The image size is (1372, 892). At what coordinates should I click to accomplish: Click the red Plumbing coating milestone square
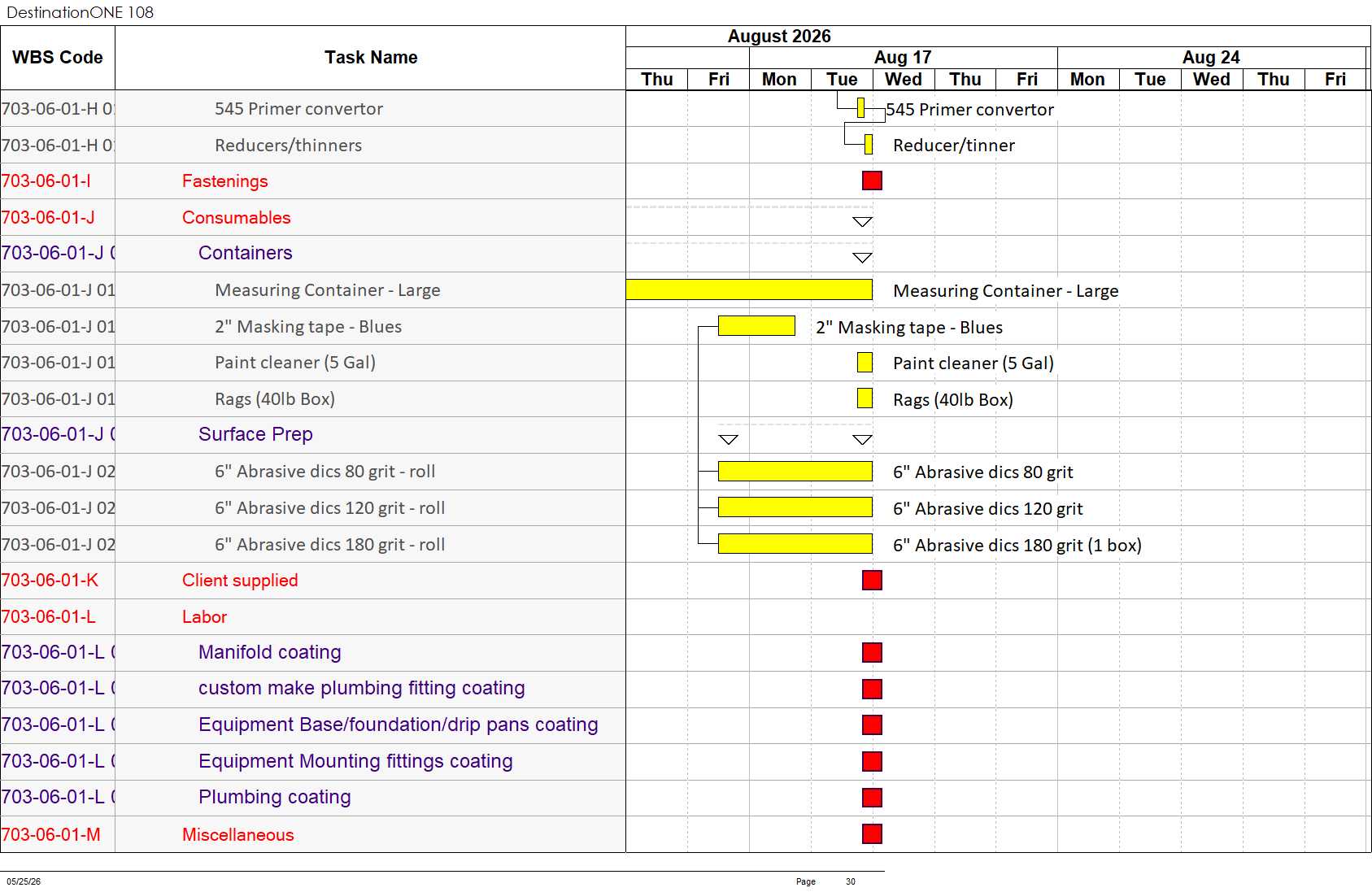pos(872,797)
